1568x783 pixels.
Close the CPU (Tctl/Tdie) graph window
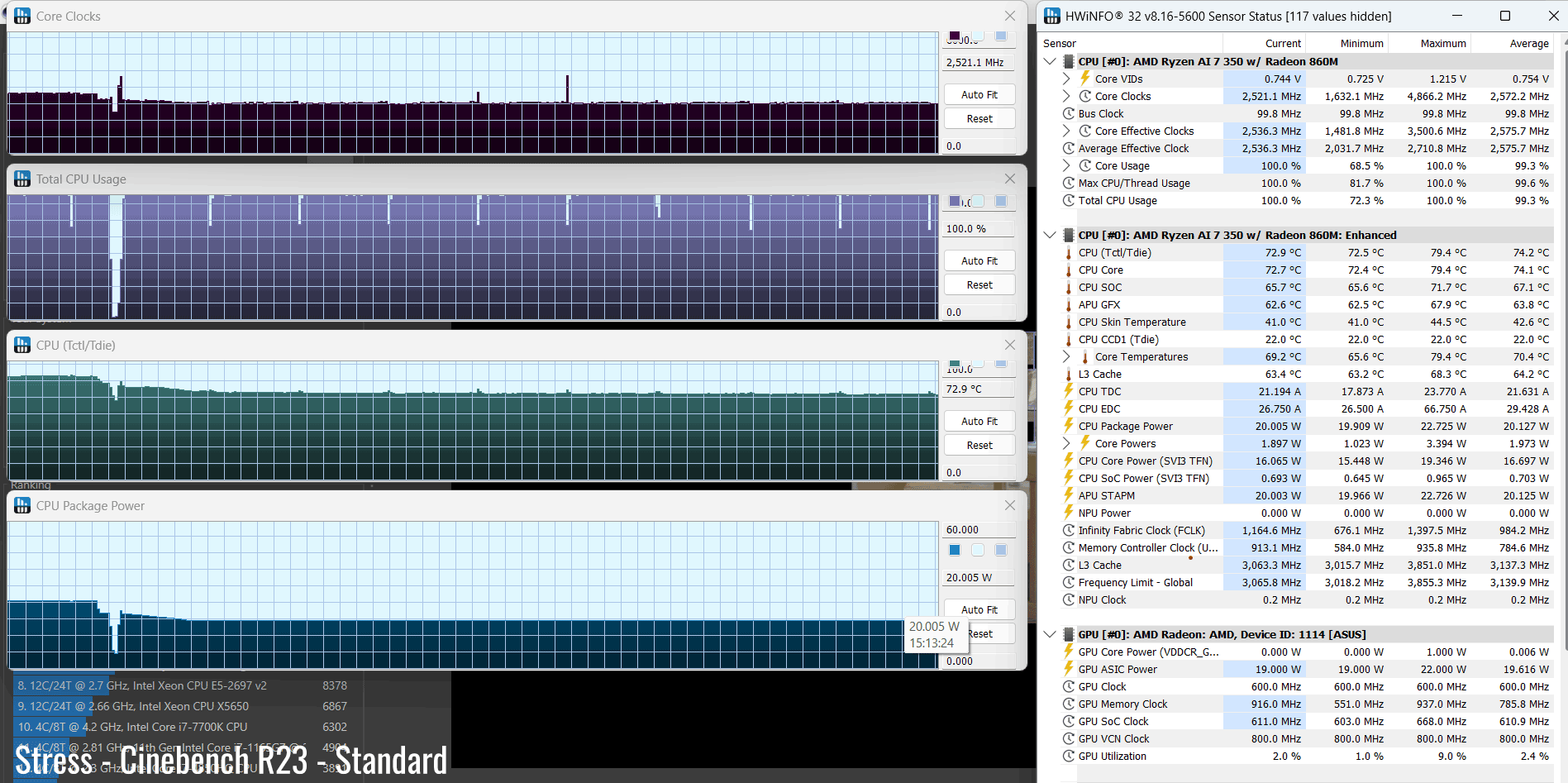coord(1010,345)
